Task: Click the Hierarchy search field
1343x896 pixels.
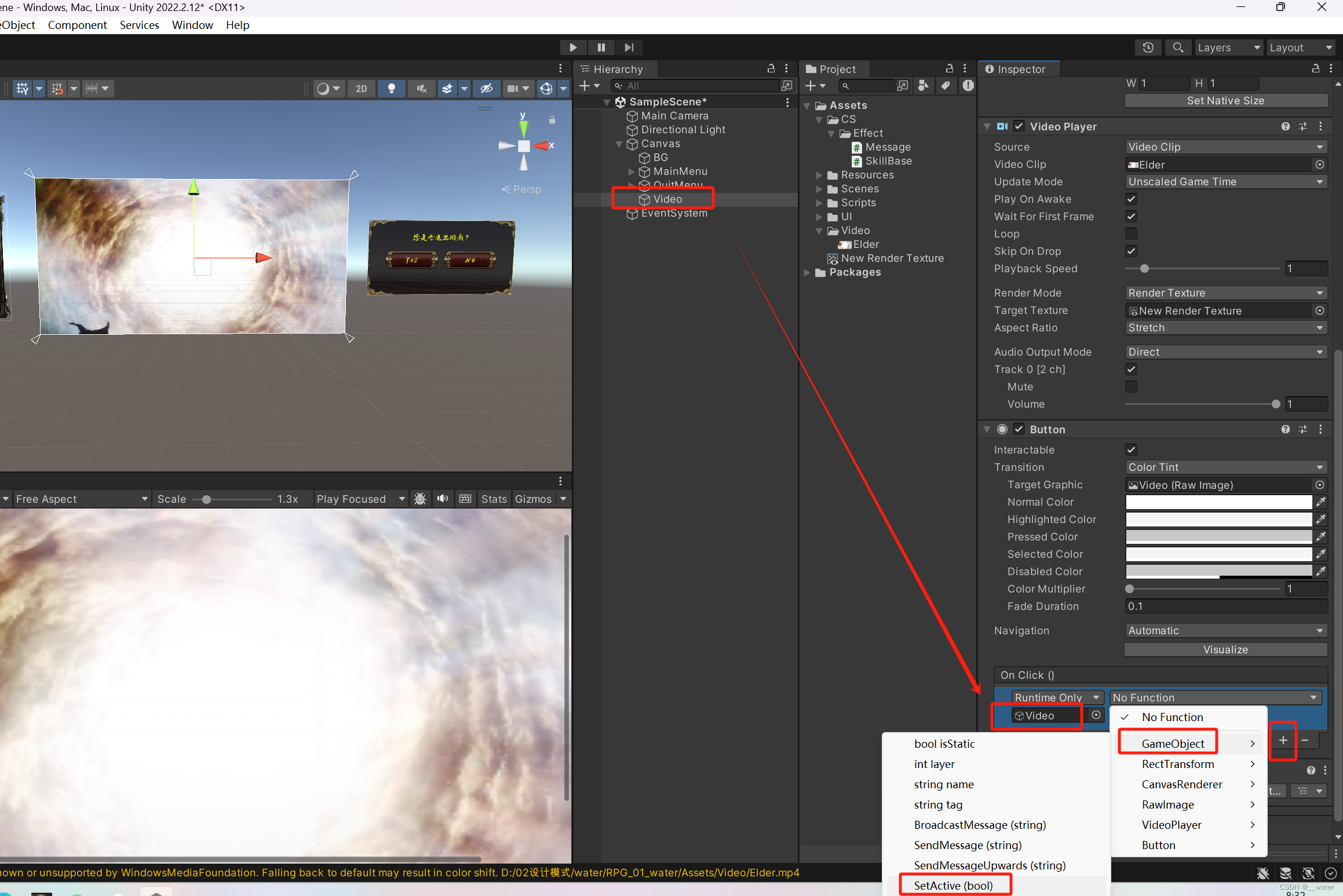Action: [x=695, y=85]
